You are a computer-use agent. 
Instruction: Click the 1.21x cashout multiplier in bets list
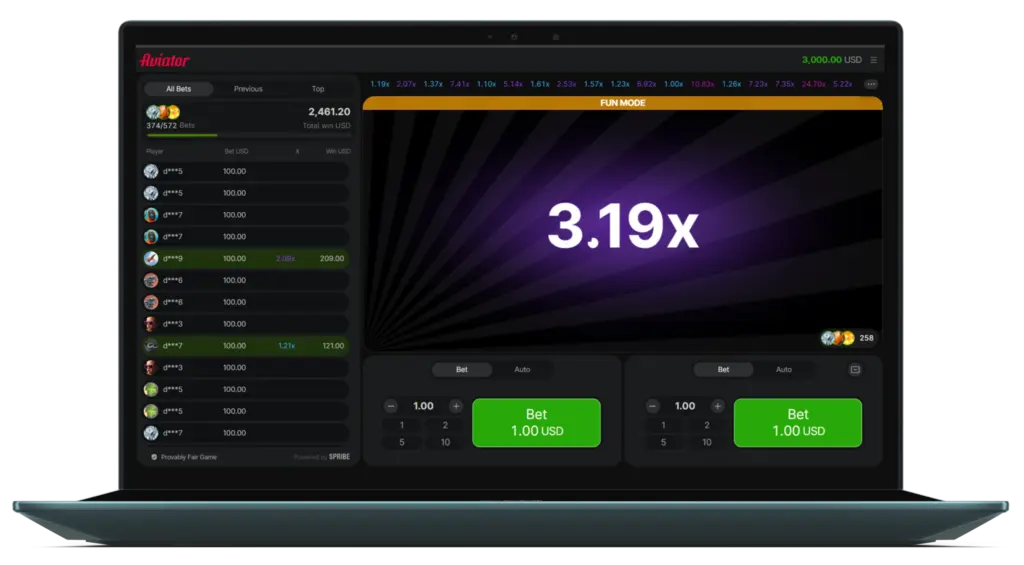pyautogui.click(x=286, y=346)
